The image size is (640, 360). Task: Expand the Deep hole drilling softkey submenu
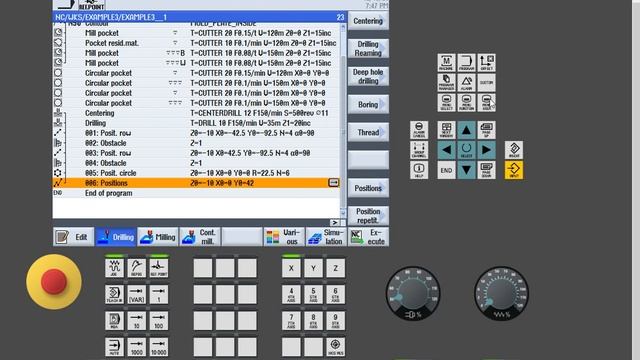[x=368, y=76]
